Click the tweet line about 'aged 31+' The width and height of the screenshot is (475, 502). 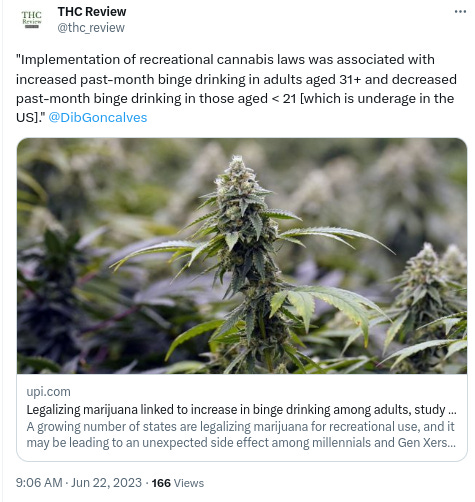click(236, 79)
